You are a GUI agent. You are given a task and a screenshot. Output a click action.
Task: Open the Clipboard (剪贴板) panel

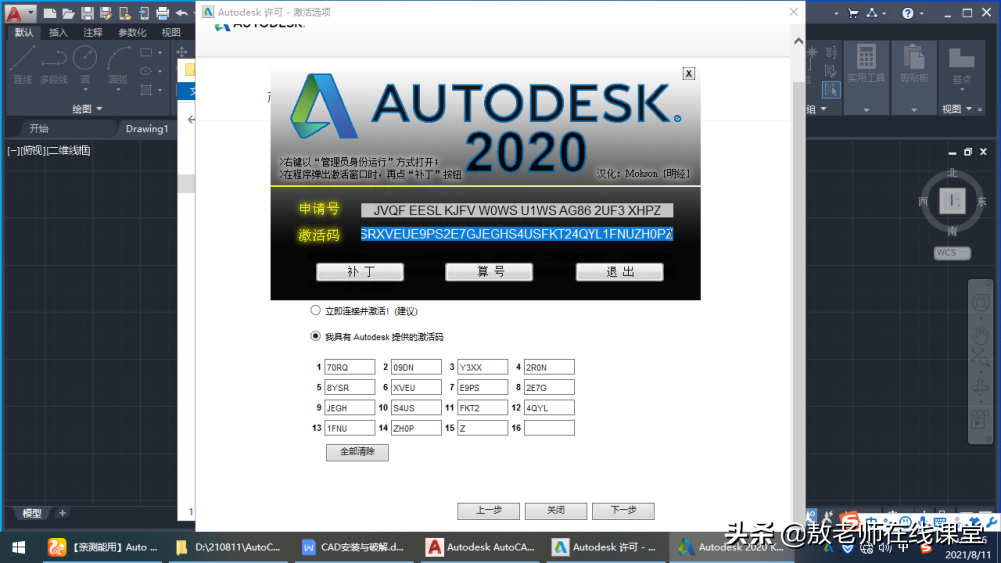tap(914, 77)
